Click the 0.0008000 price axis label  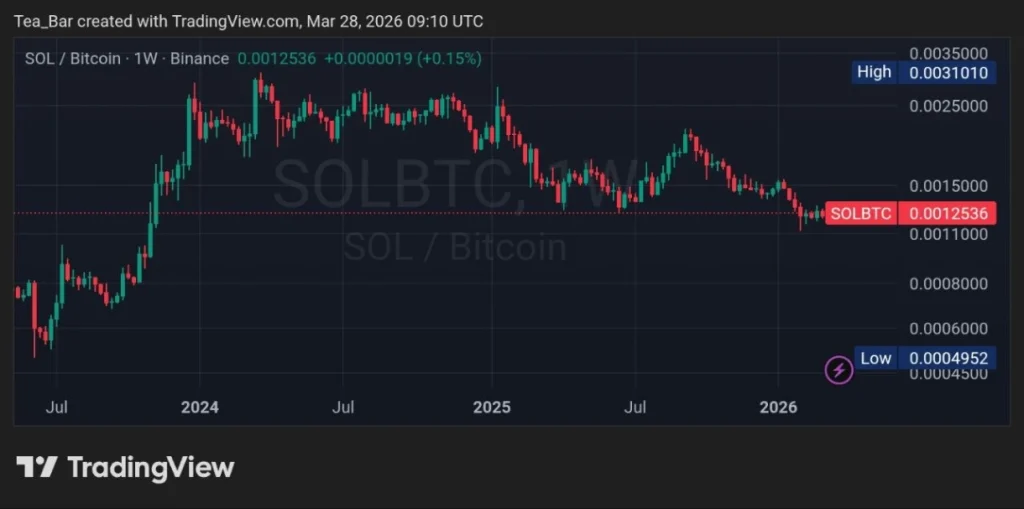click(x=948, y=284)
